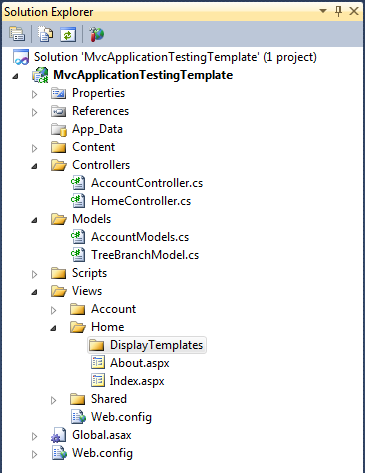Collapse the Controllers folder
The height and width of the screenshot is (473, 365).
[34, 166]
